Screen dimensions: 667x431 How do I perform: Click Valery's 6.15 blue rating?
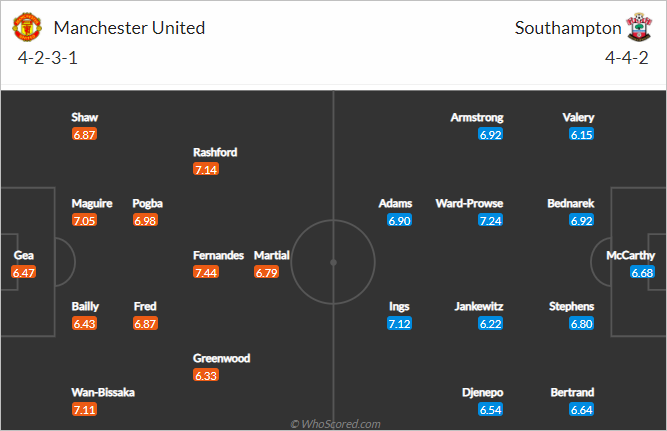(x=581, y=134)
